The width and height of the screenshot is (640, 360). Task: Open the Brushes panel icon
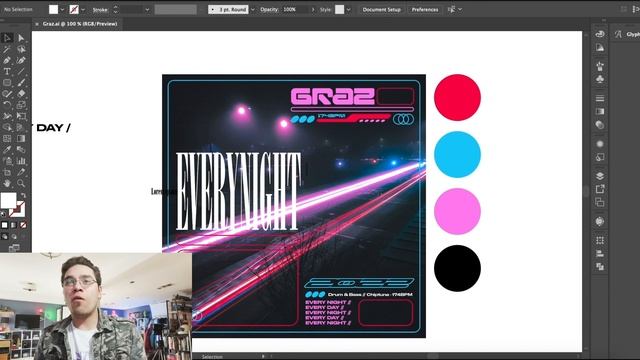(600, 66)
